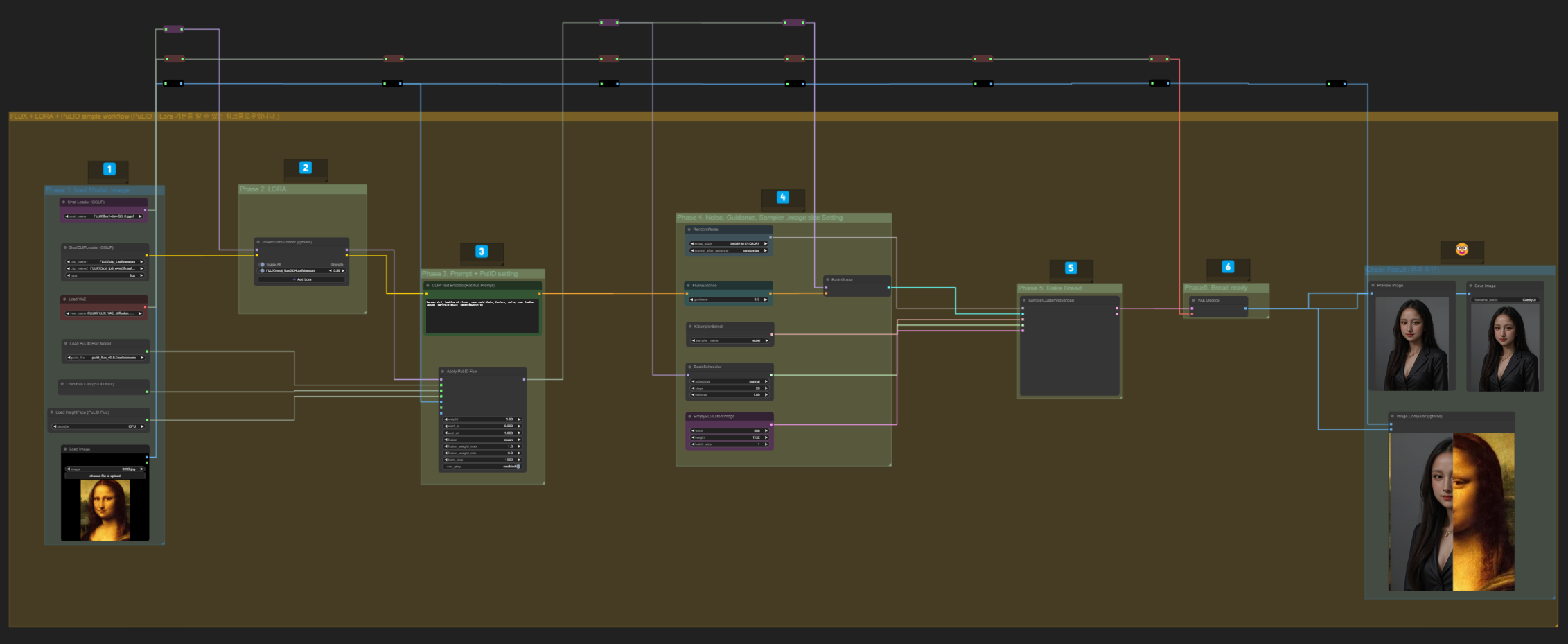Click the emoji face icon above Check Result

pos(1461,250)
